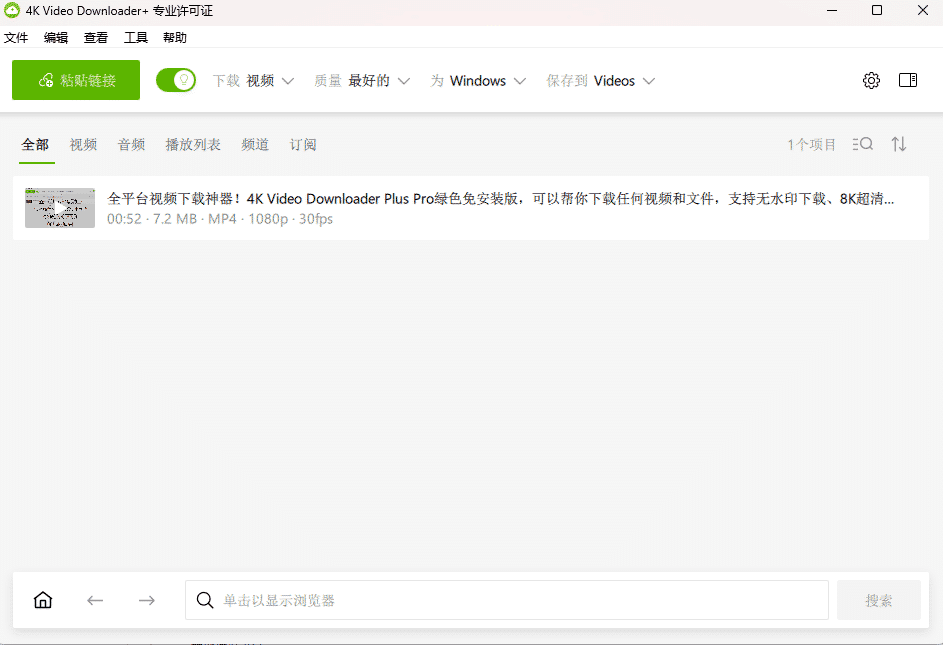The width and height of the screenshot is (943, 645).
Task: Click the forward arrow in browser bar
Action: (x=147, y=600)
